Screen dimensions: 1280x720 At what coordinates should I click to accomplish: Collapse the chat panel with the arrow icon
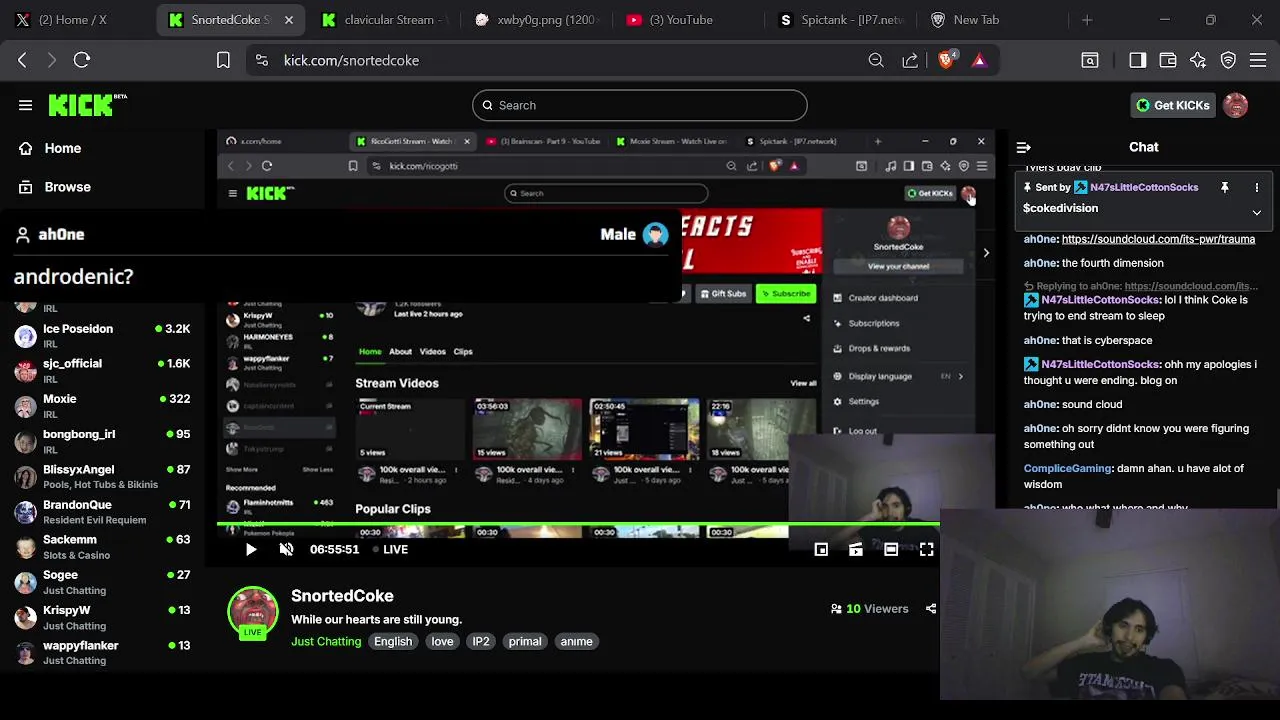[x=1023, y=147]
